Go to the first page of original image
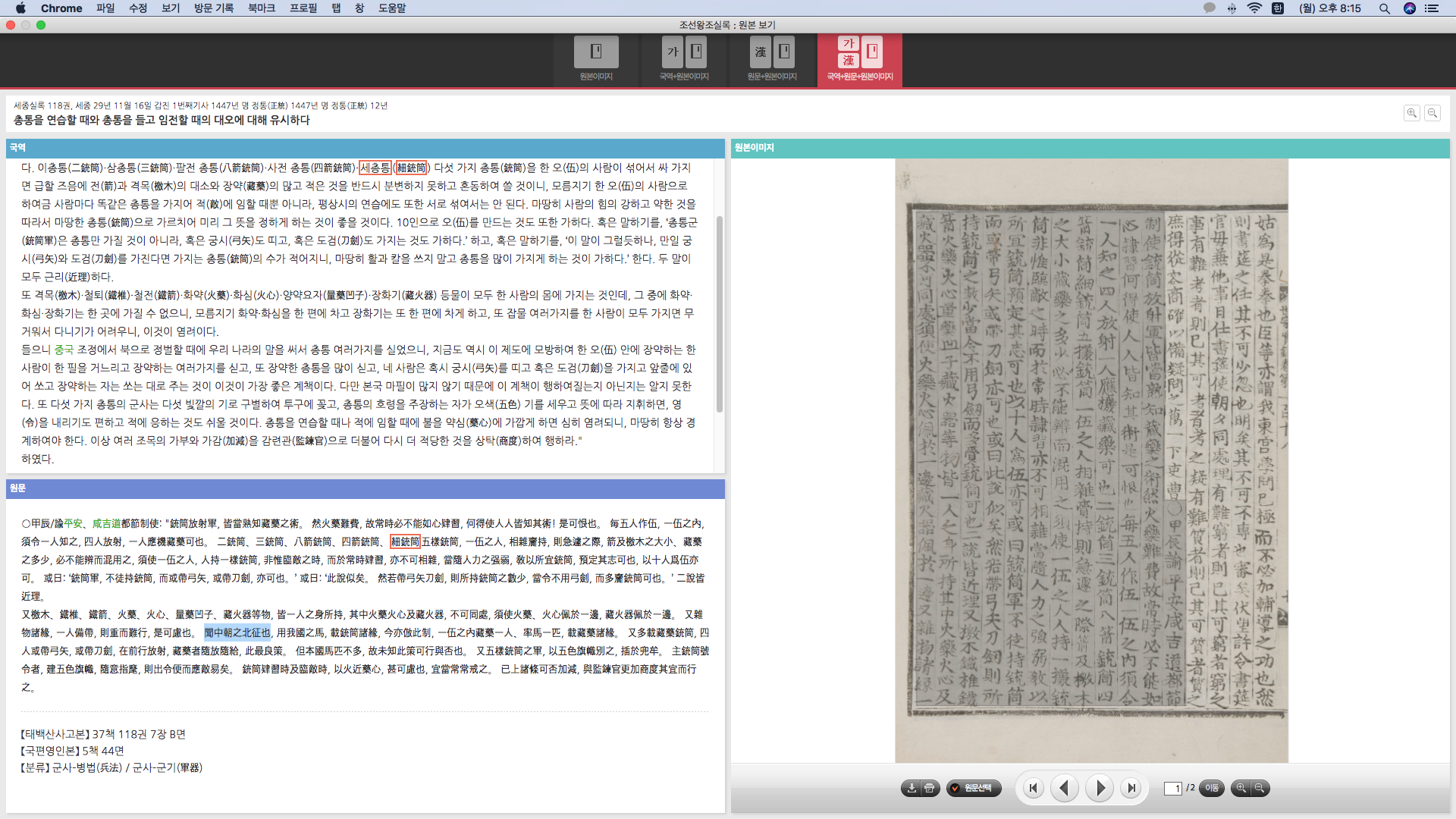The image size is (1456, 819). (x=1033, y=788)
